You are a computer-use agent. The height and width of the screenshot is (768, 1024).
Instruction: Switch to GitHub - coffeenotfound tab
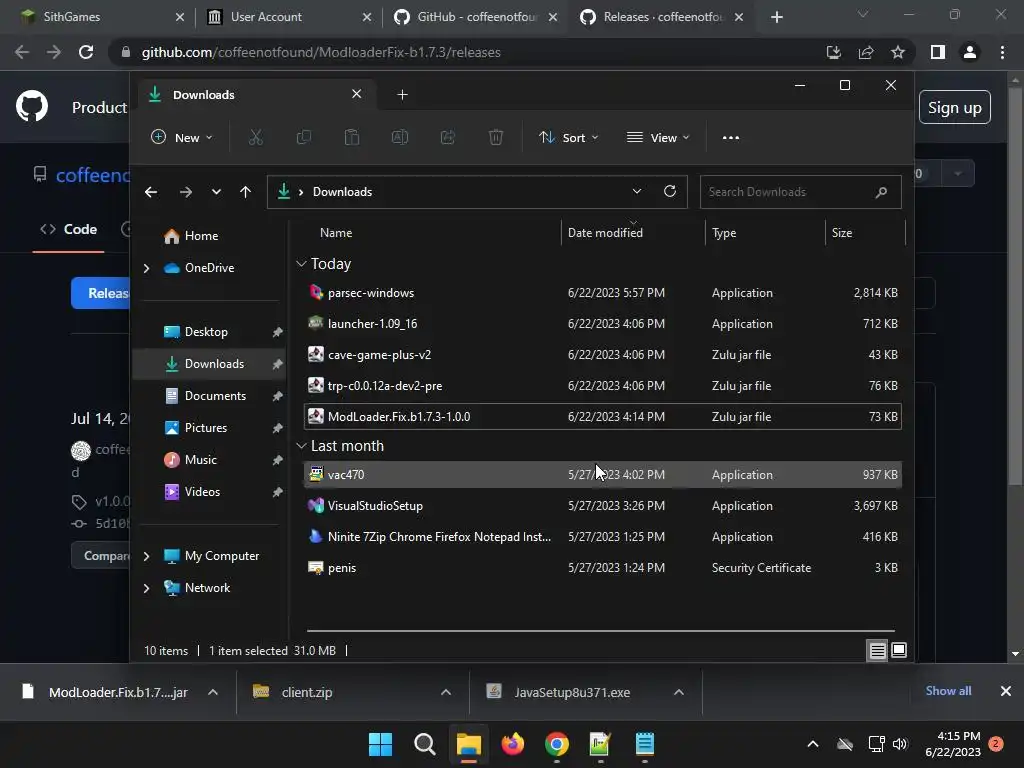click(x=477, y=17)
